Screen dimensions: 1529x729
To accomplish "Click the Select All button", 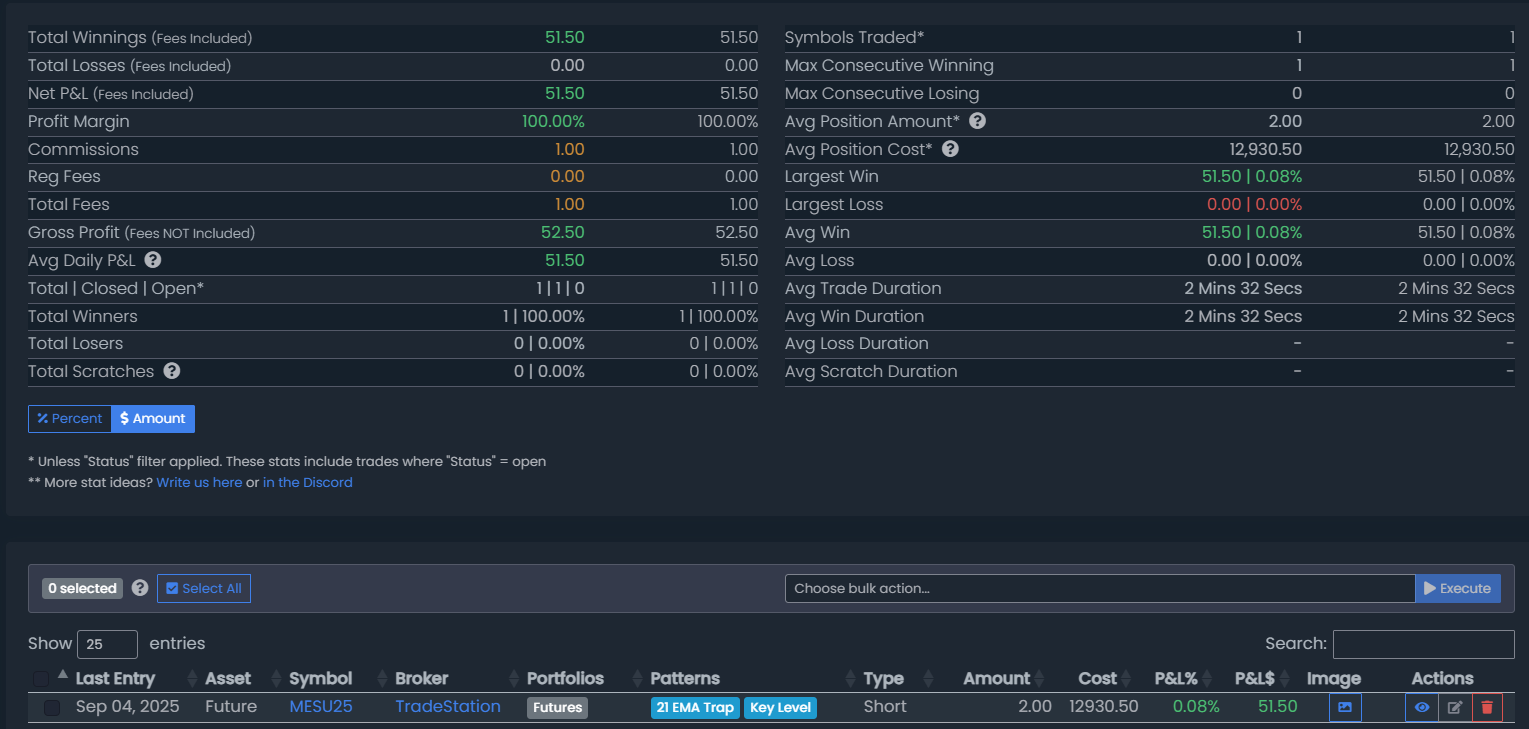I will [204, 588].
